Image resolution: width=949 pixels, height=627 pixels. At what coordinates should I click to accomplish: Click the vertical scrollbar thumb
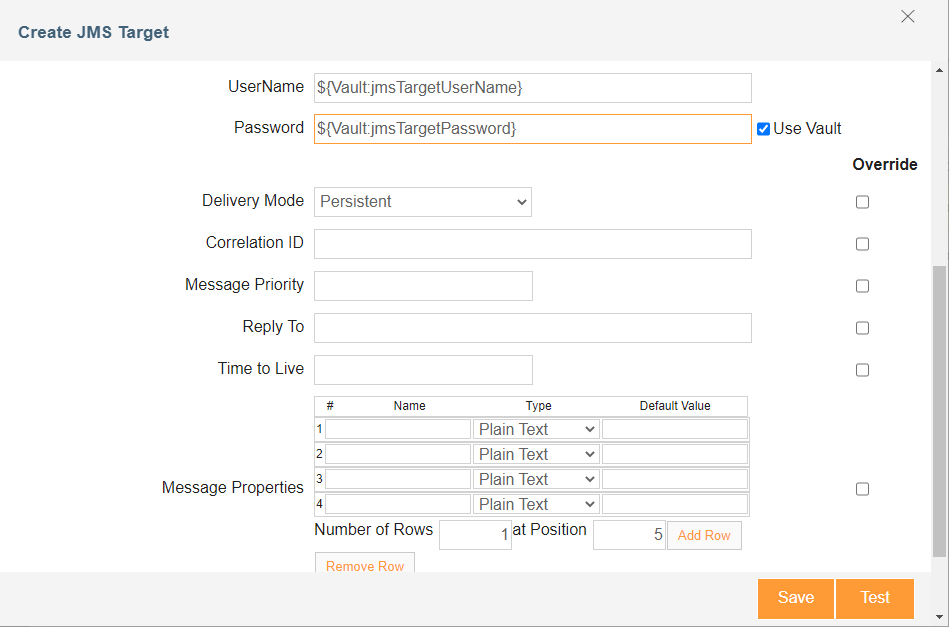[x=939, y=410]
